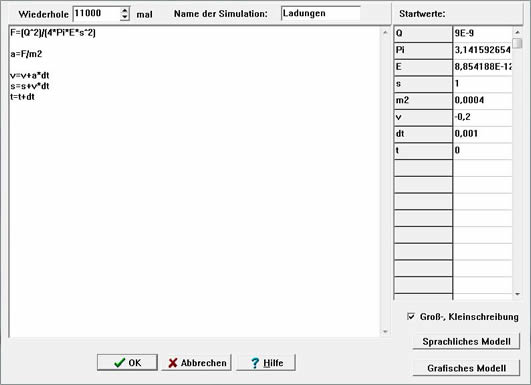The image size is (531, 385).
Task: Click scroll down arrow of equation editor
Action: click(385, 331)
